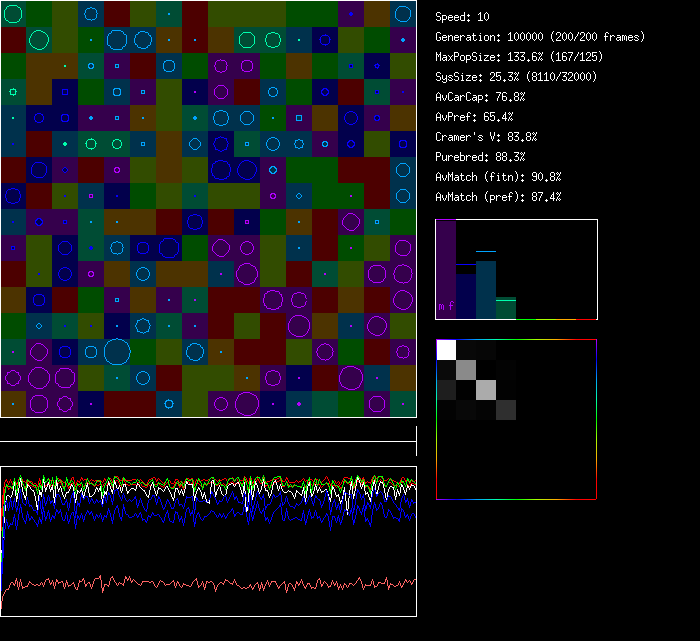Click the Purebred 88.3% statistic
Screen dimensions: 700x641
(480, 157)
